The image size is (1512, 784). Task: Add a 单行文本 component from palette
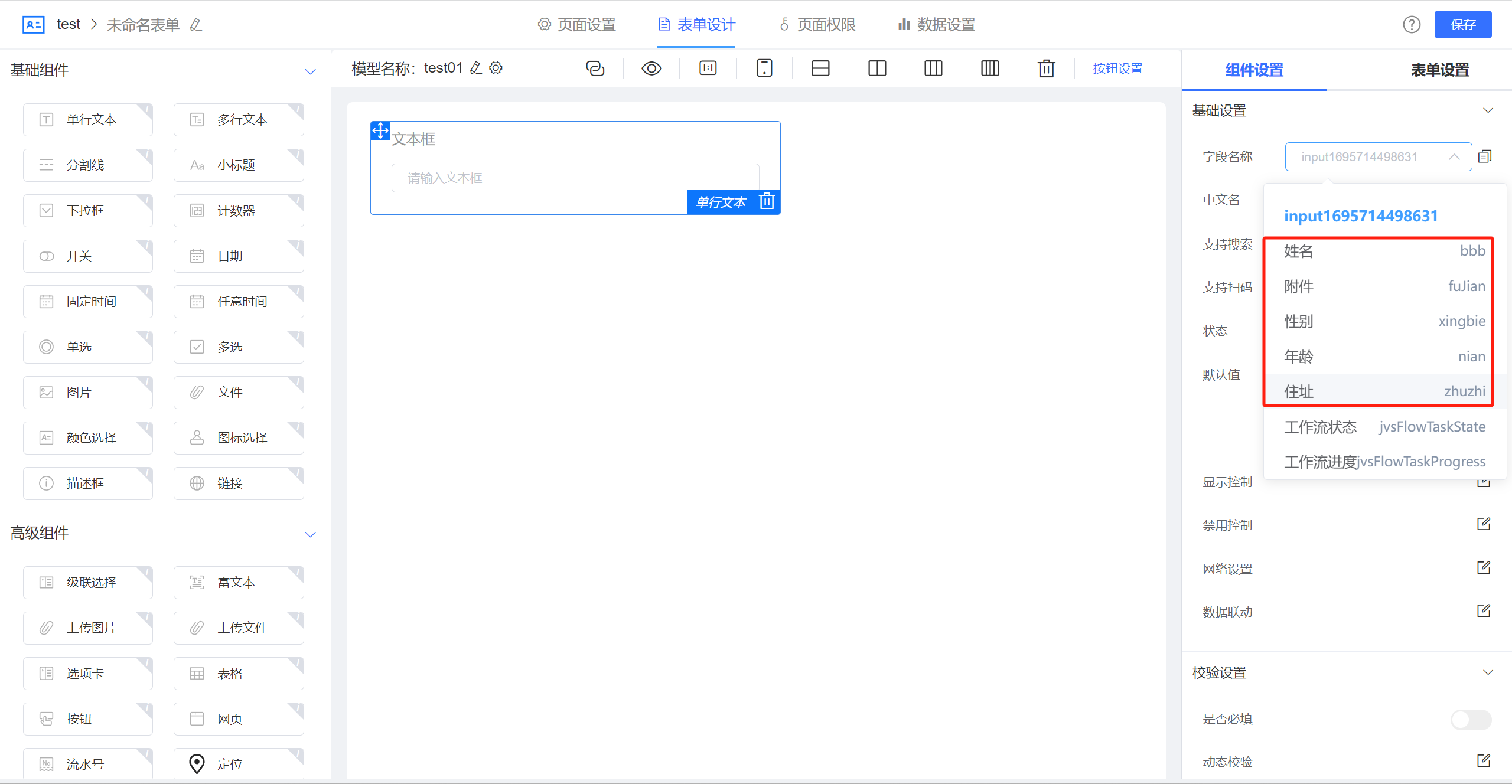[x=88, y=120]
